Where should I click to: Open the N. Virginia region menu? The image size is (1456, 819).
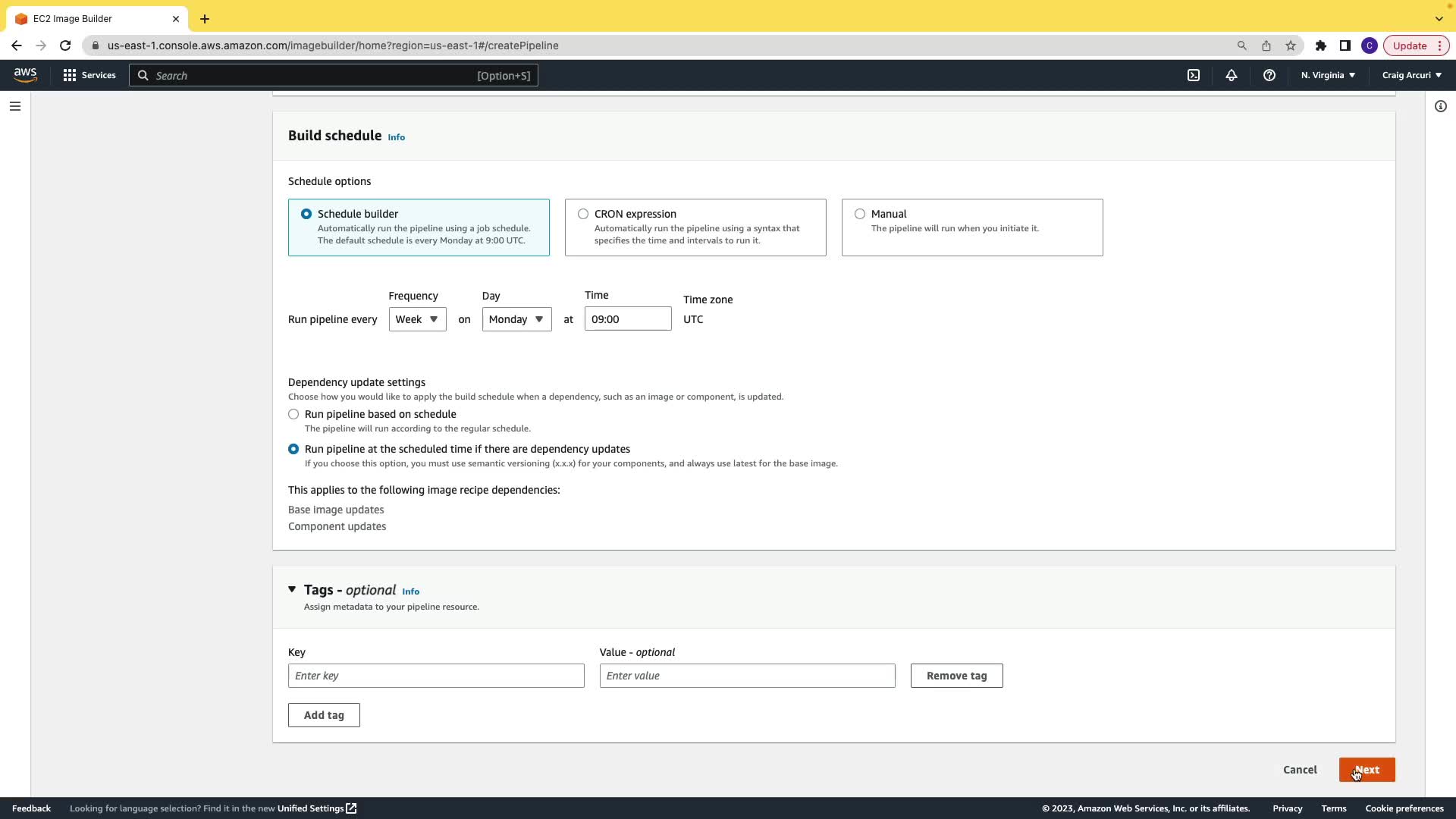1328,75
